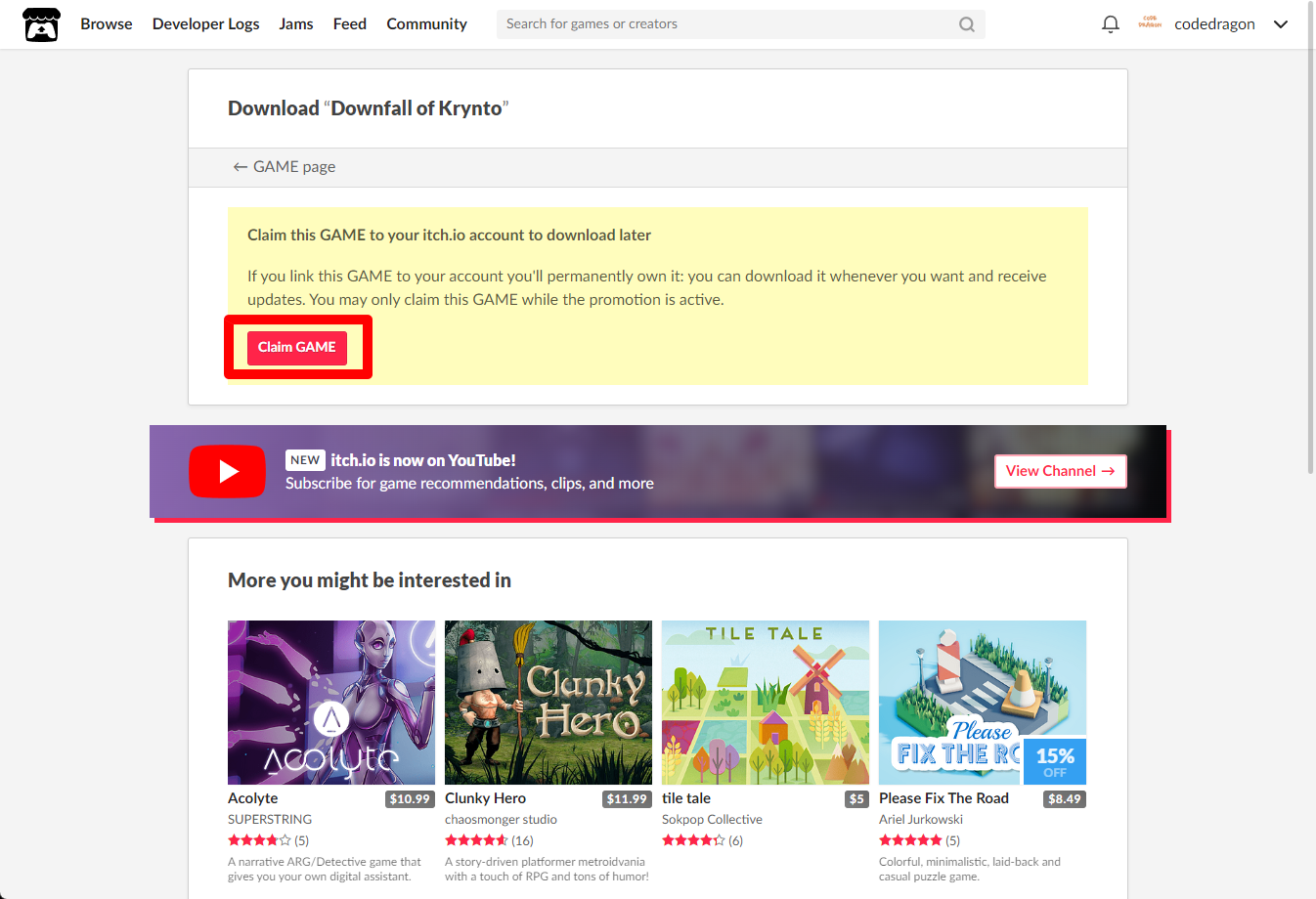
Task: Open Ariel Jurkowski creator page
Action: pos(921,820)
